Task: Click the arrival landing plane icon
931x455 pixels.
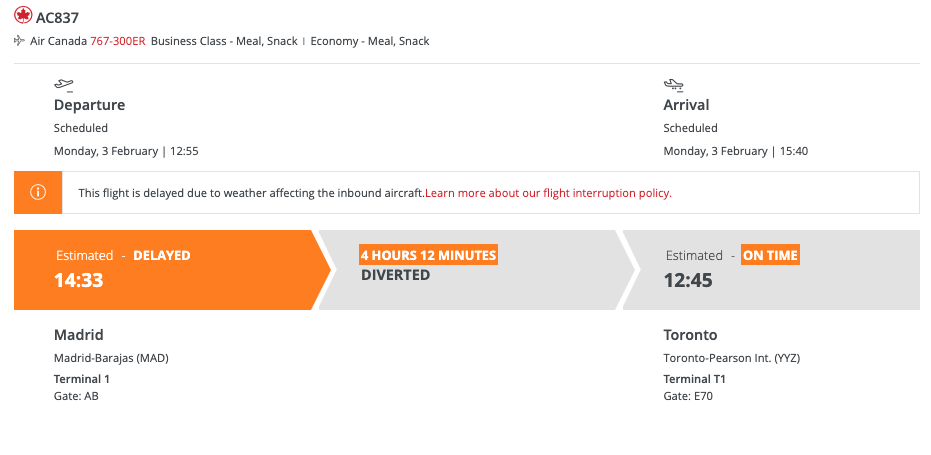Action: pyautogui.click(x=673, y=85)
